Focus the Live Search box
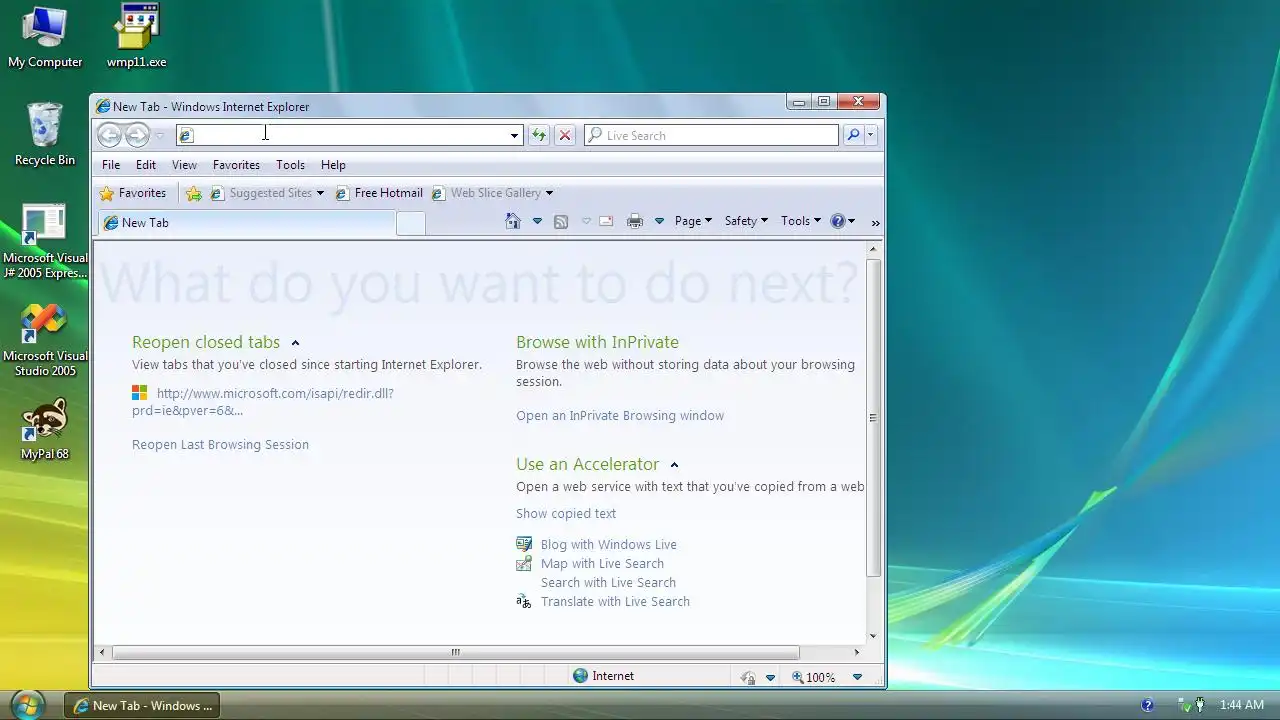This screenshot has height=720, width=1280. pyautogui.click(x=712, y=135)
